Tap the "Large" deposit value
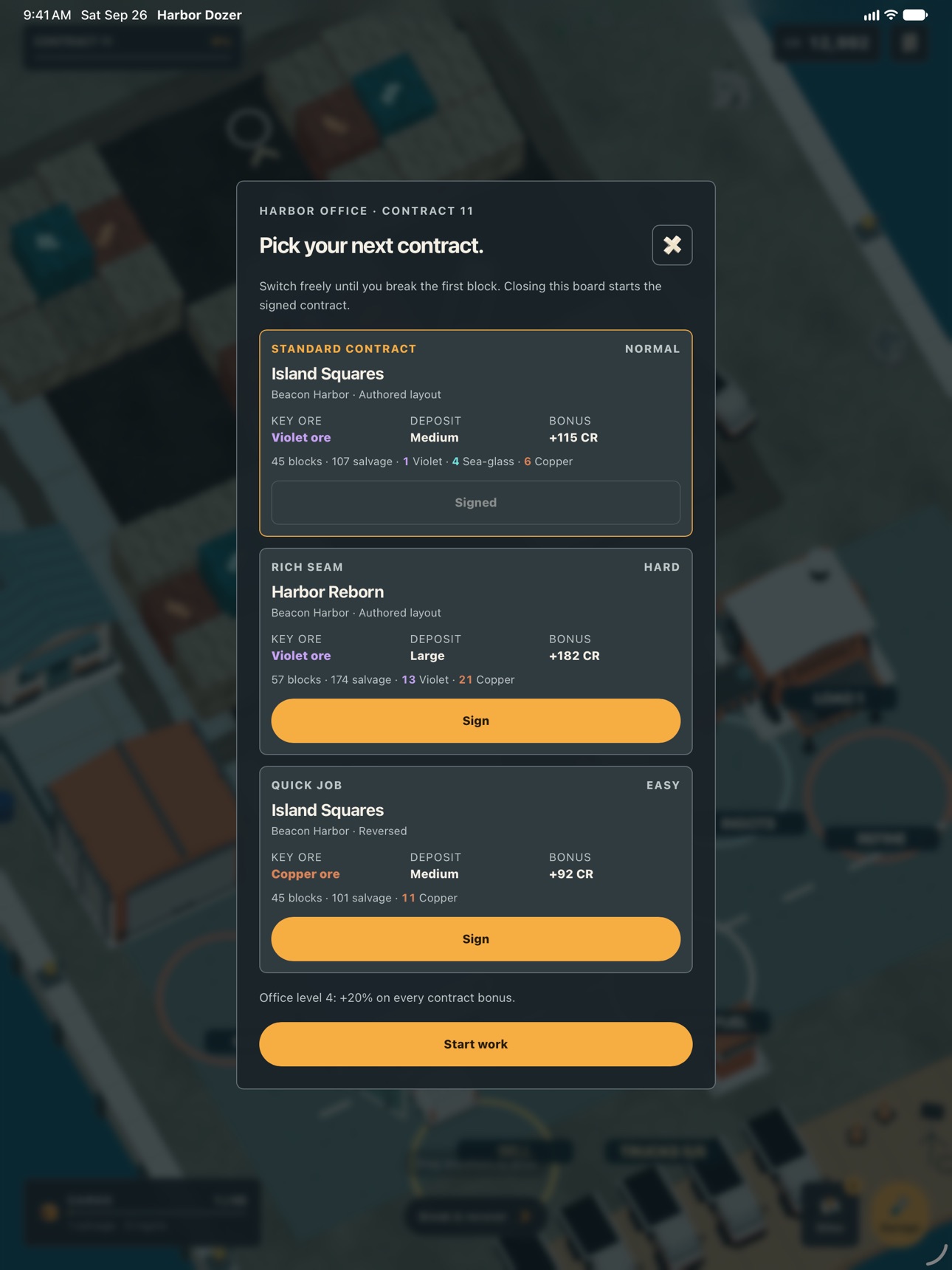 pos(427,656)
